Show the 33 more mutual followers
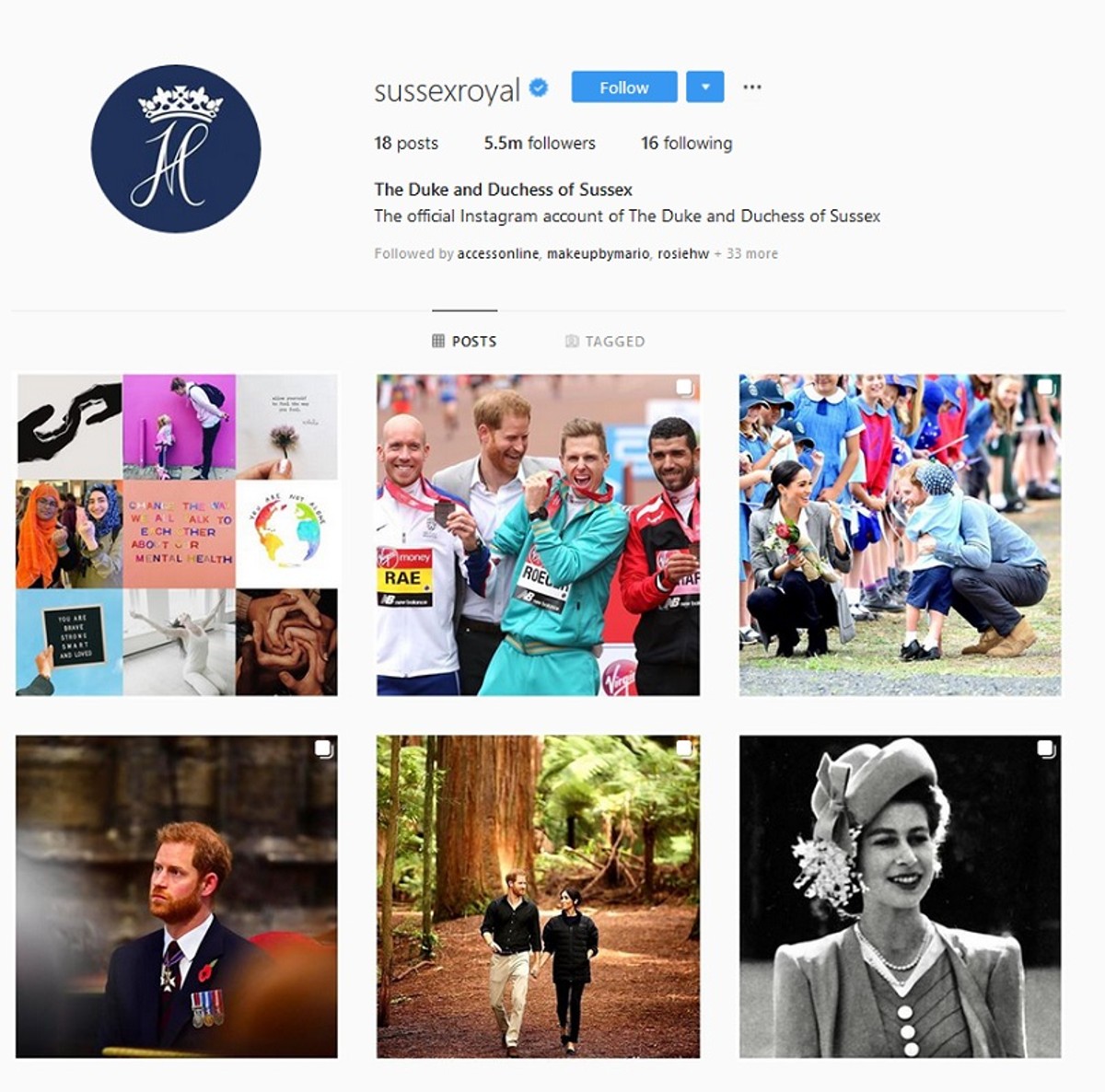 (746, 253)
